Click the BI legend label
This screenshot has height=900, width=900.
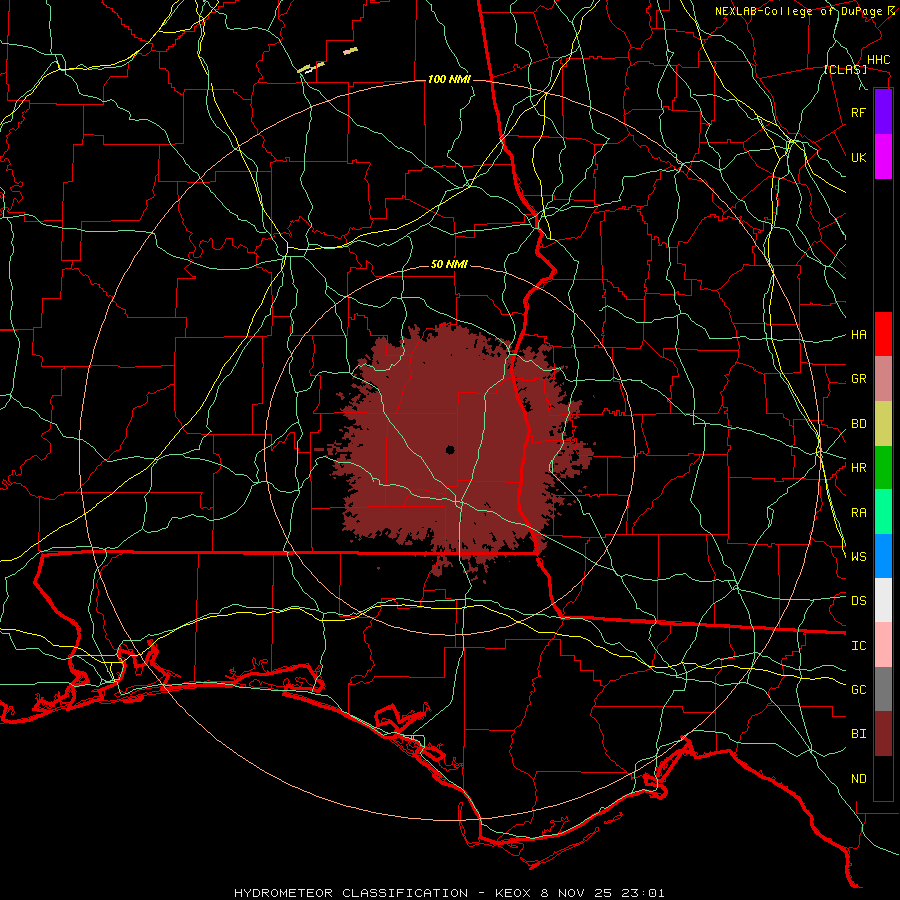(x=859, y=734)
